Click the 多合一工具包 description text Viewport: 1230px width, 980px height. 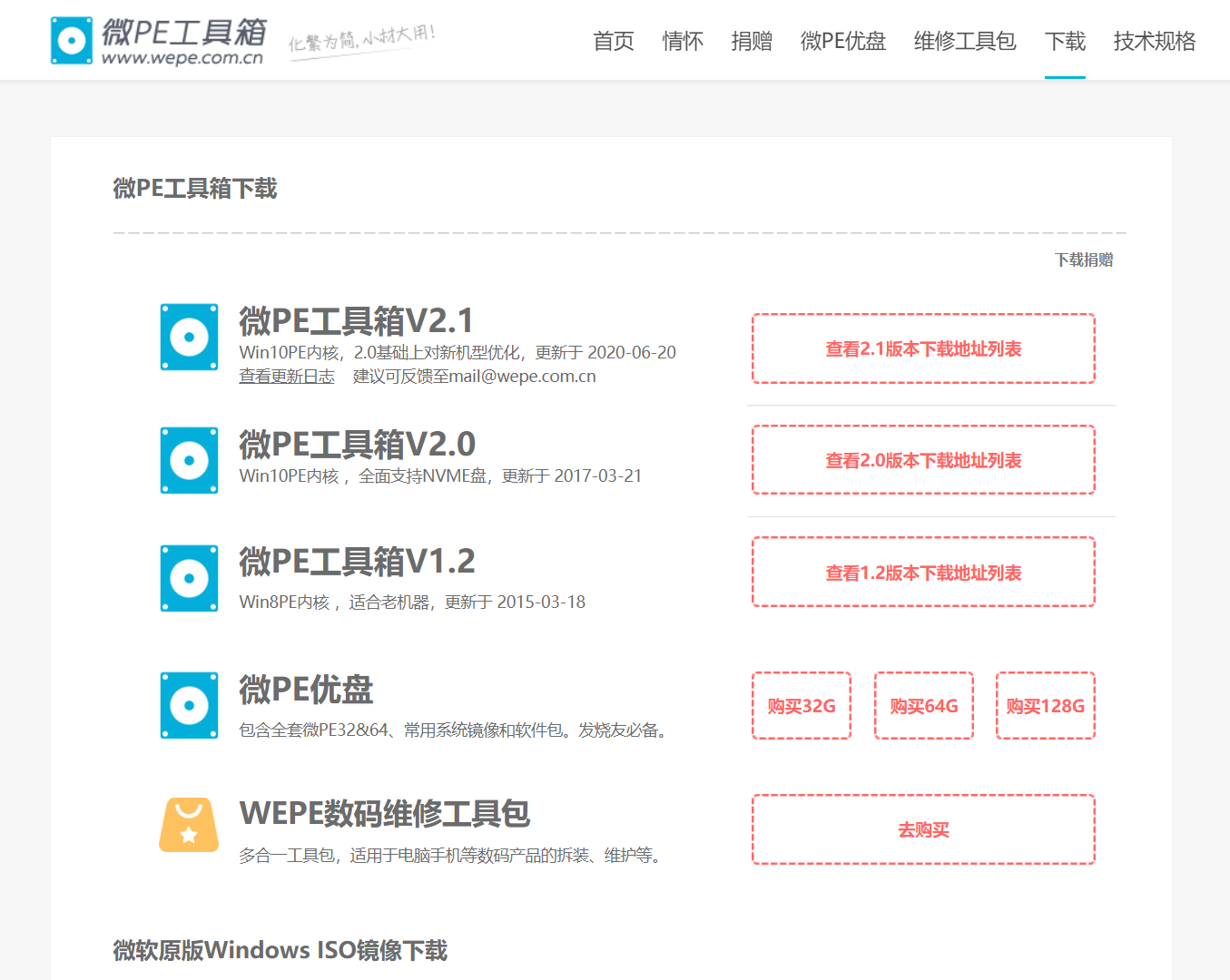[452, 855]
